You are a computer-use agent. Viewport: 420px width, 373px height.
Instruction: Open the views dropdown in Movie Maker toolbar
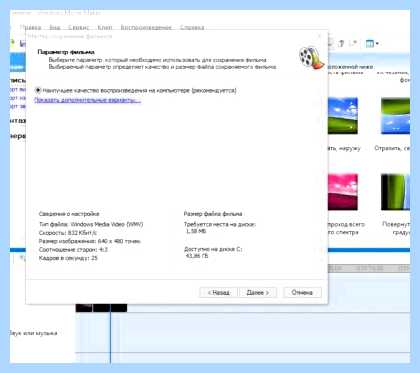pyautogui.click(x=372, y=44)
